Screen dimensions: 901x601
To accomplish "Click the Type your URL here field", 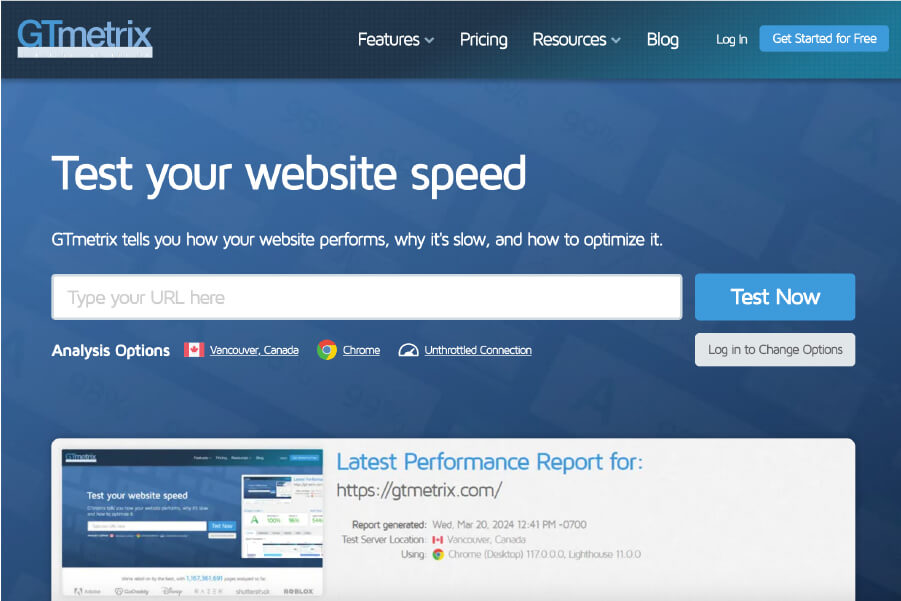I will [x=367, y=297].
